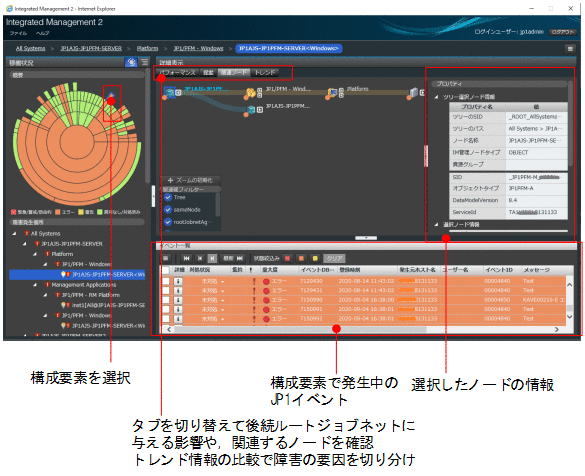Viewport: 585px width, 476px height.
Task: Toggle the rootJobnetAg relation filter checkbox
Action: click(168, 222)
